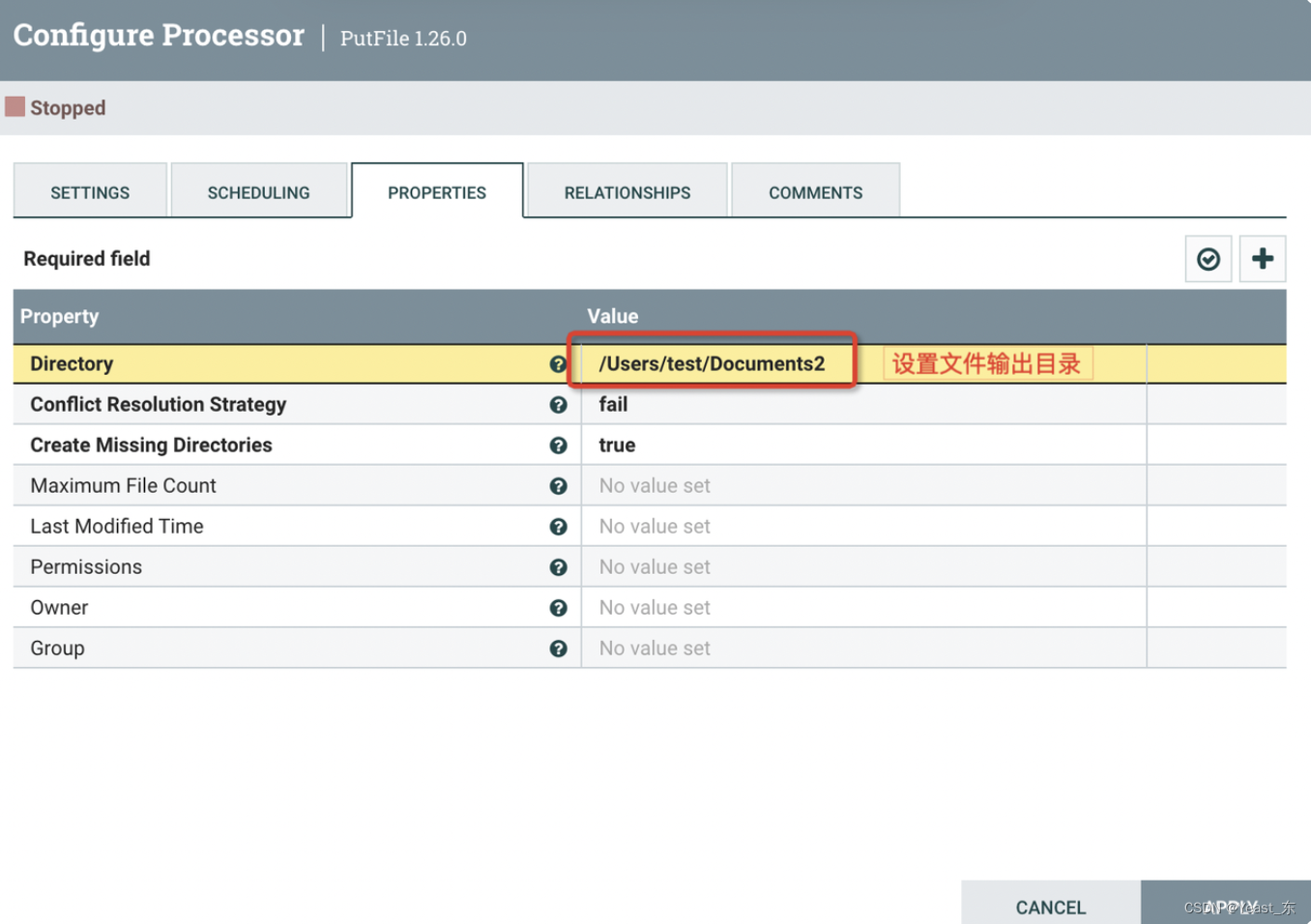Switch to the SETTINGS tab

click(x=90, y=192)
